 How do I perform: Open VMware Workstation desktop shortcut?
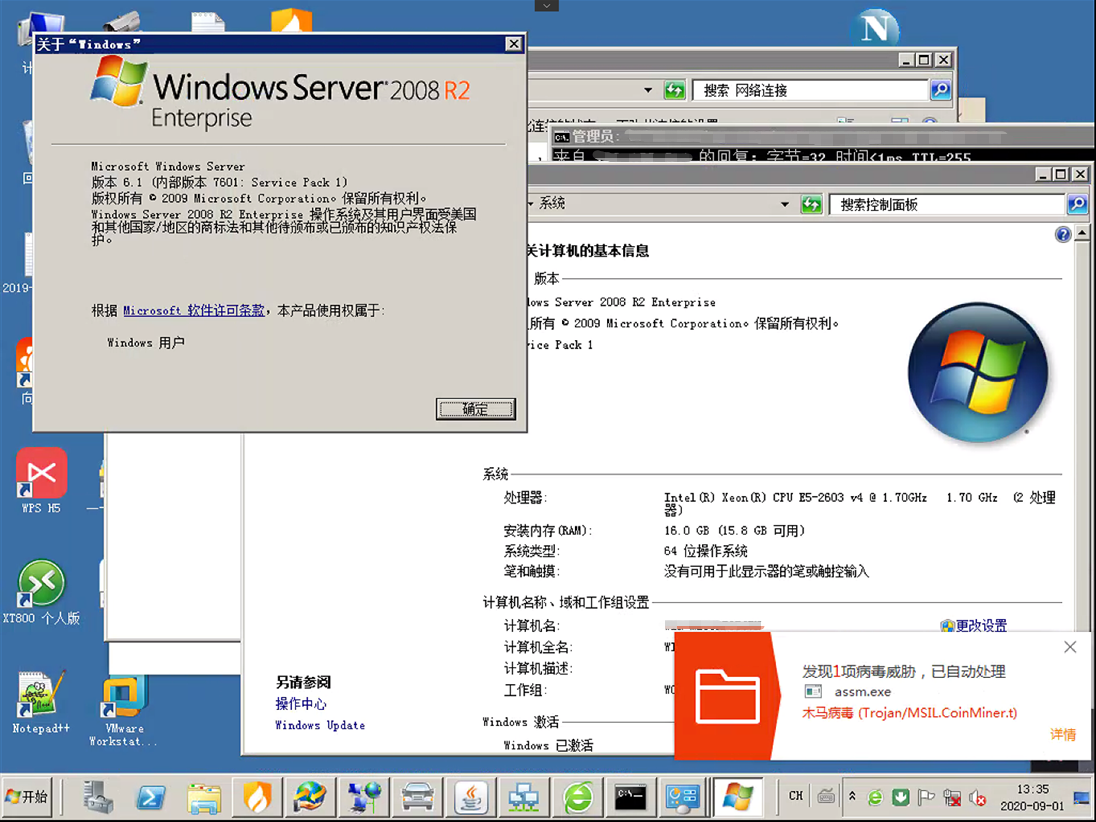coord(123,709)
